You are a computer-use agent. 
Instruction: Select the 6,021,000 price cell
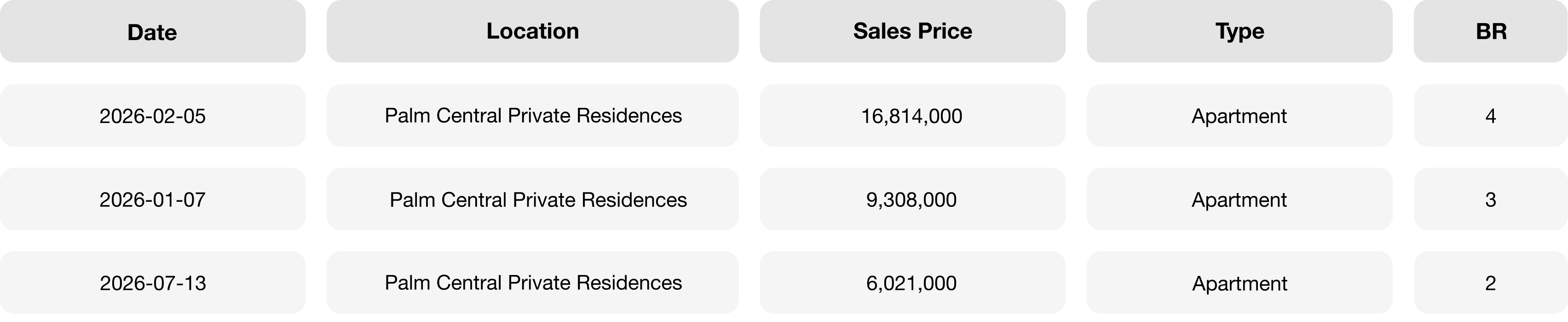912,282
